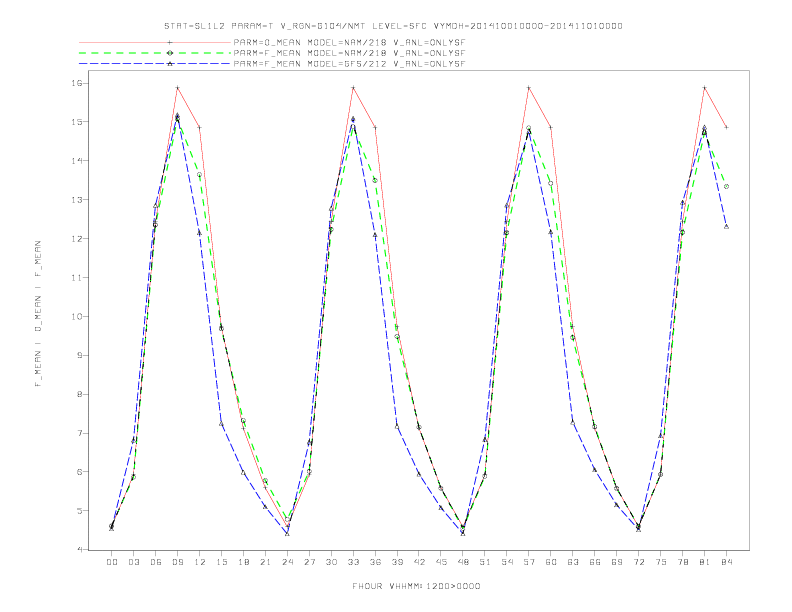Click y-axis tick label 4
The image size is (792, 612).
78,549
